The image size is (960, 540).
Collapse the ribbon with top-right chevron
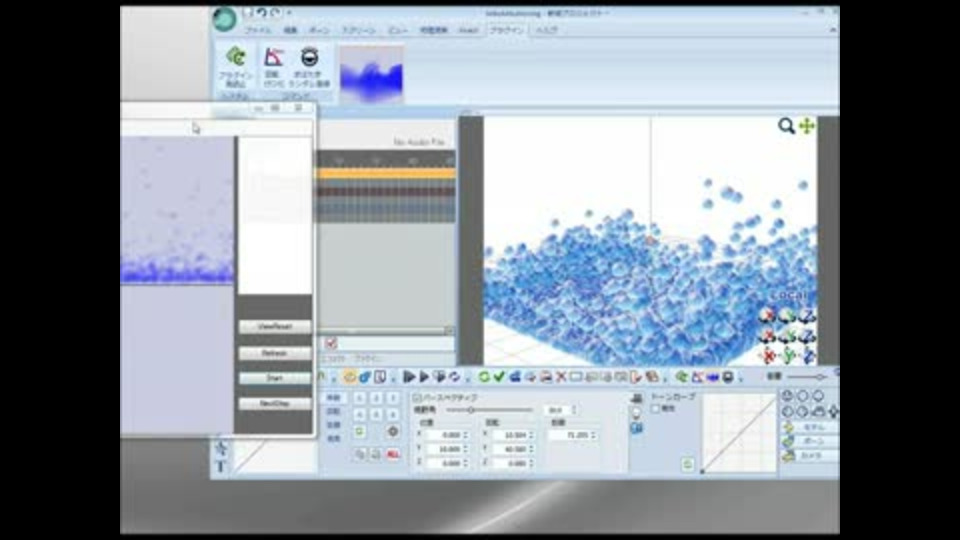(833, 30)
